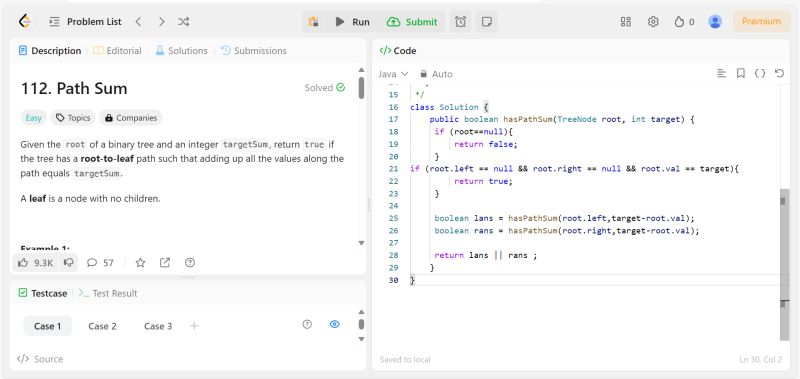Viewport: 800px width, 379px height.
Task: Expand the Companies tag
Action: coord(131,118)
